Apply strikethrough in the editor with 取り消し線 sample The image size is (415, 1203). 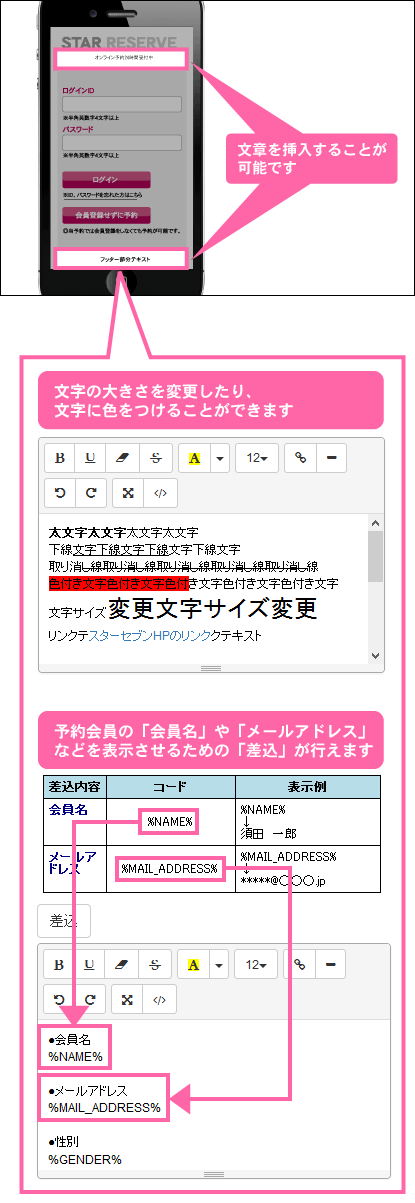coord(154,458)
